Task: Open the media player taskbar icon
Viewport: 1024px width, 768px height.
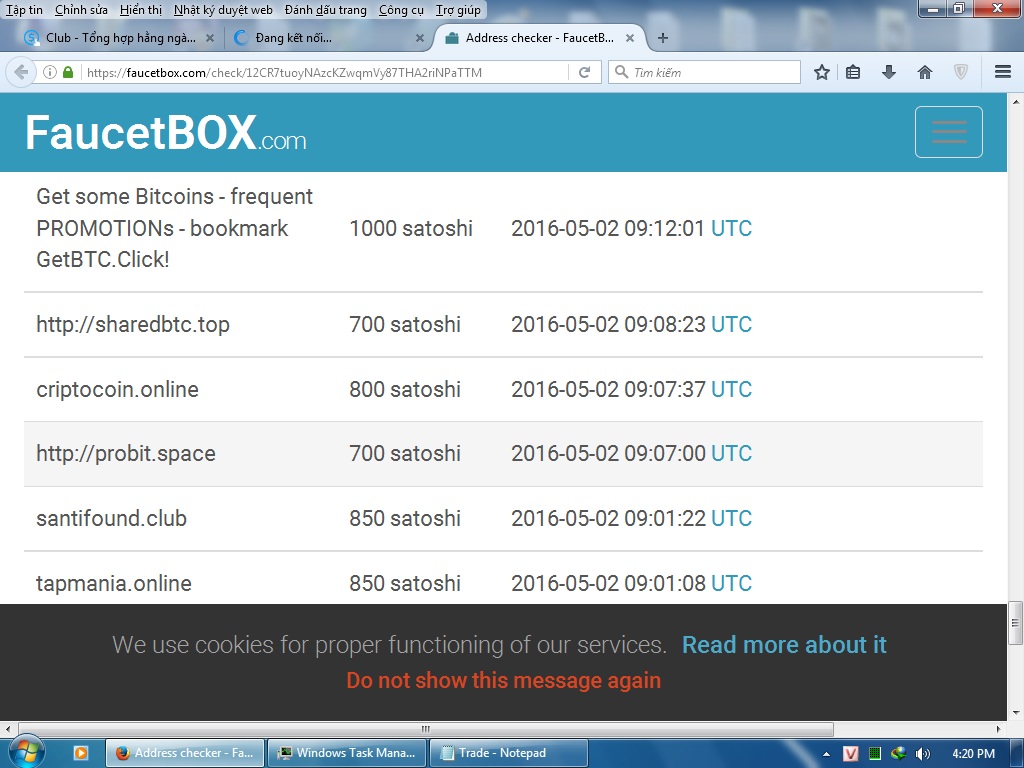Action: (80, 752)
